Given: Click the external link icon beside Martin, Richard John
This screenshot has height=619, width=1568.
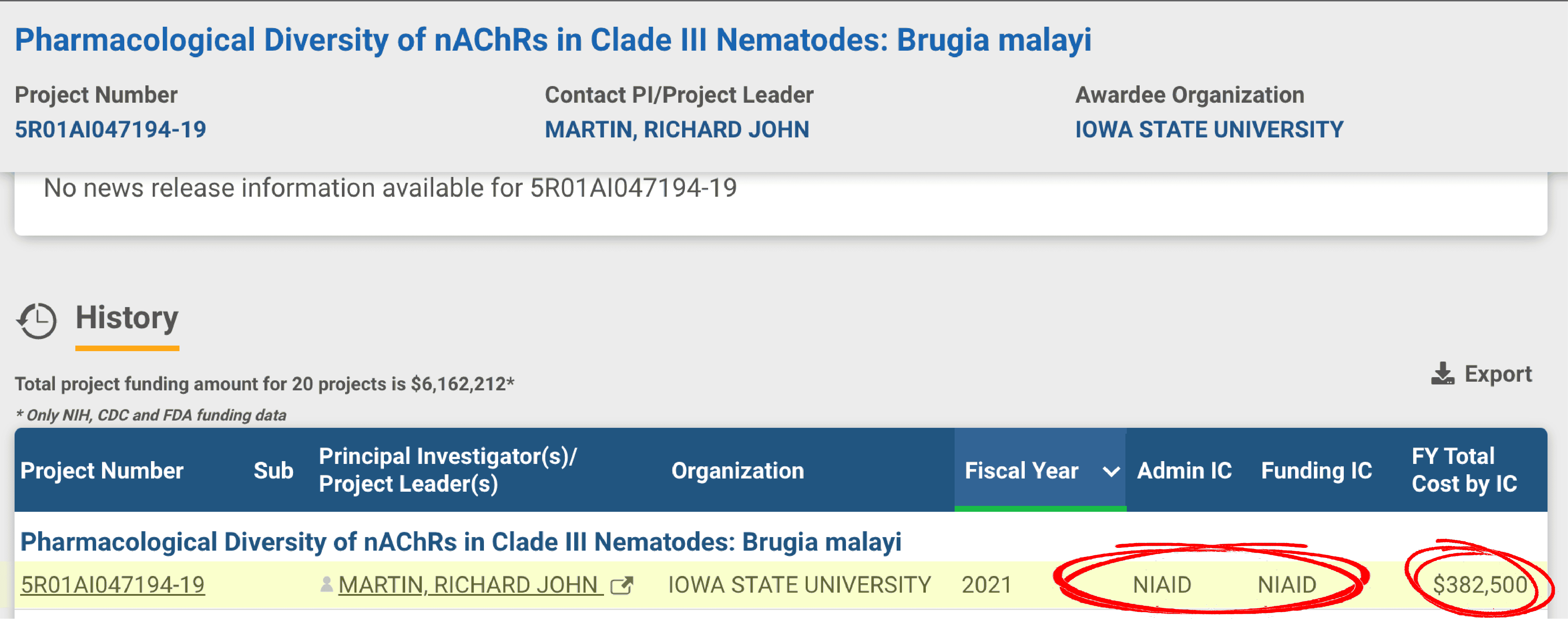Looking at the screenshot, I should (x=621, y=586).
